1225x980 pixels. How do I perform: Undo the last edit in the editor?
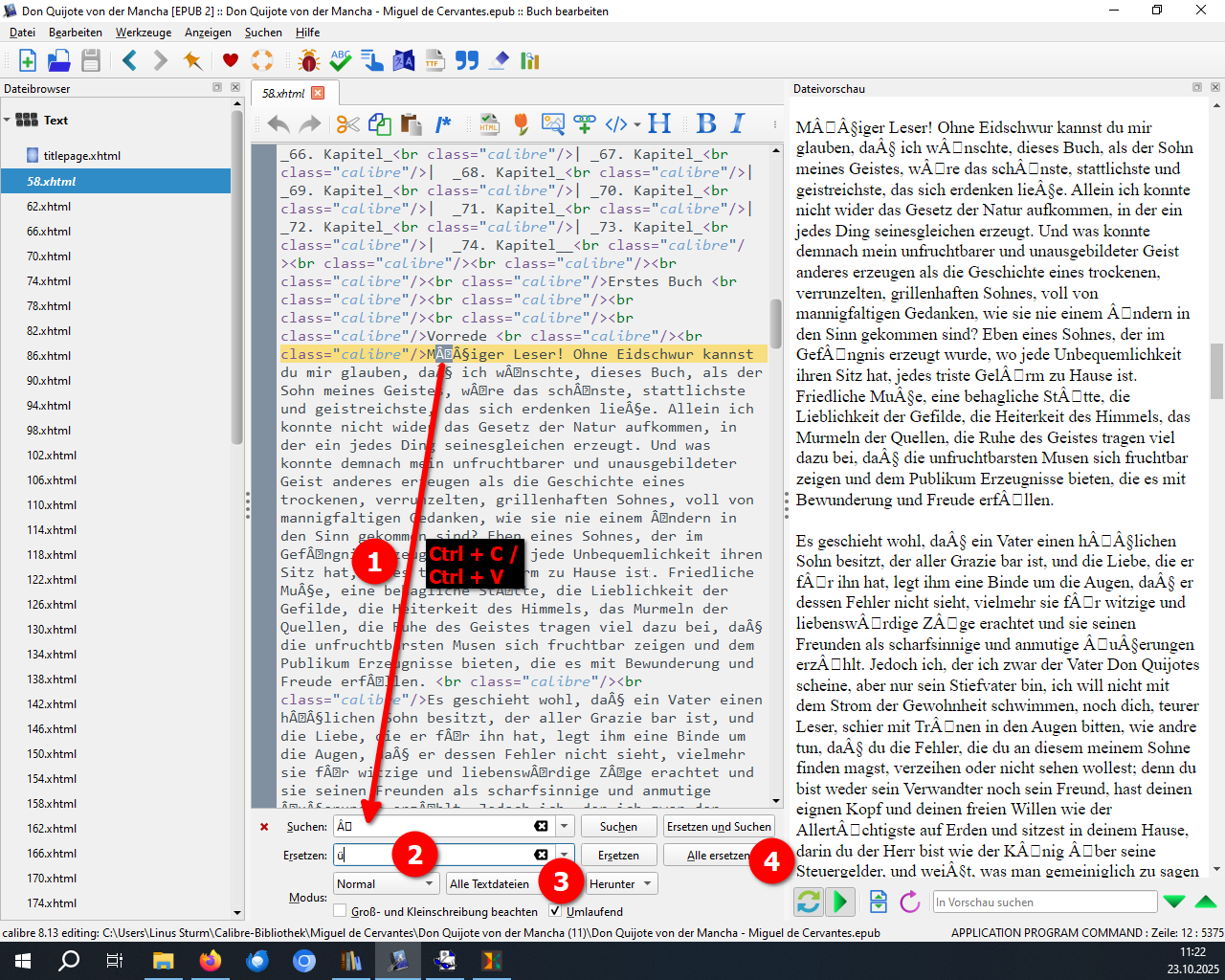click(x=278, y=124)
